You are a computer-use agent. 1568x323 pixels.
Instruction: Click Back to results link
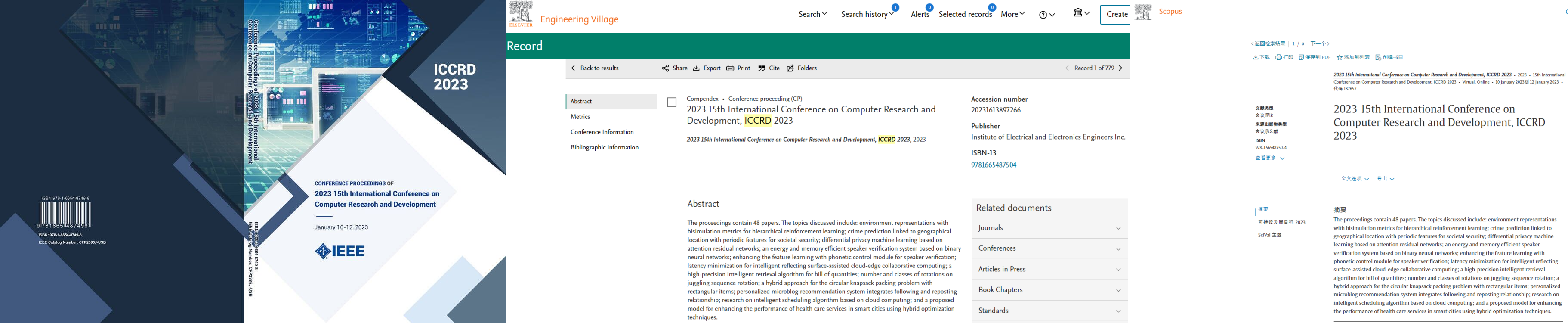(x=594, y=68)
